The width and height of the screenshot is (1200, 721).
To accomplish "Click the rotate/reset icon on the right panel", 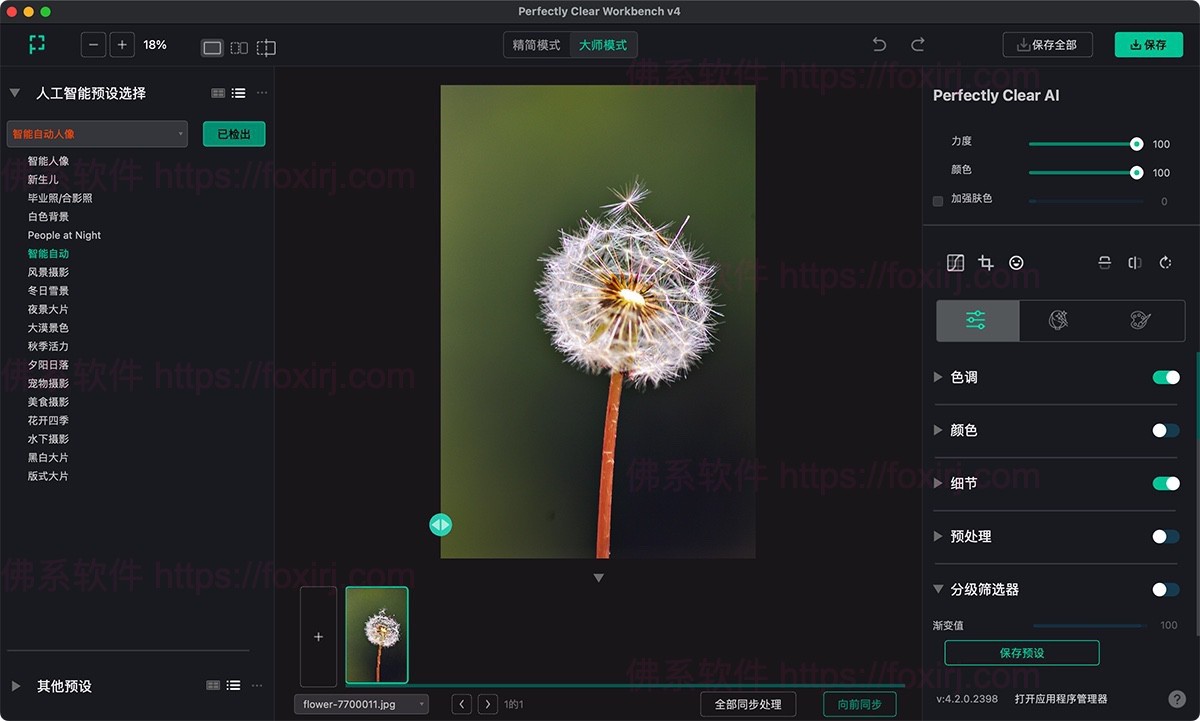I will coord(1165,262).
